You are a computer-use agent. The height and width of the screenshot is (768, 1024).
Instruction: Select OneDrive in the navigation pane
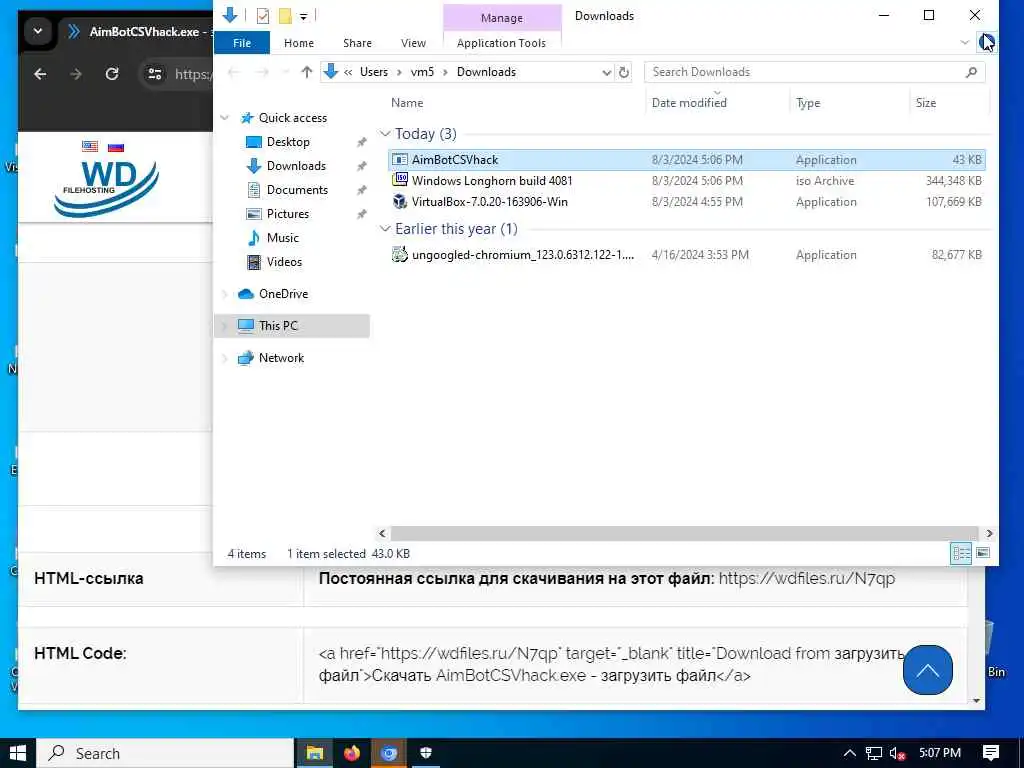pos(283,294)
